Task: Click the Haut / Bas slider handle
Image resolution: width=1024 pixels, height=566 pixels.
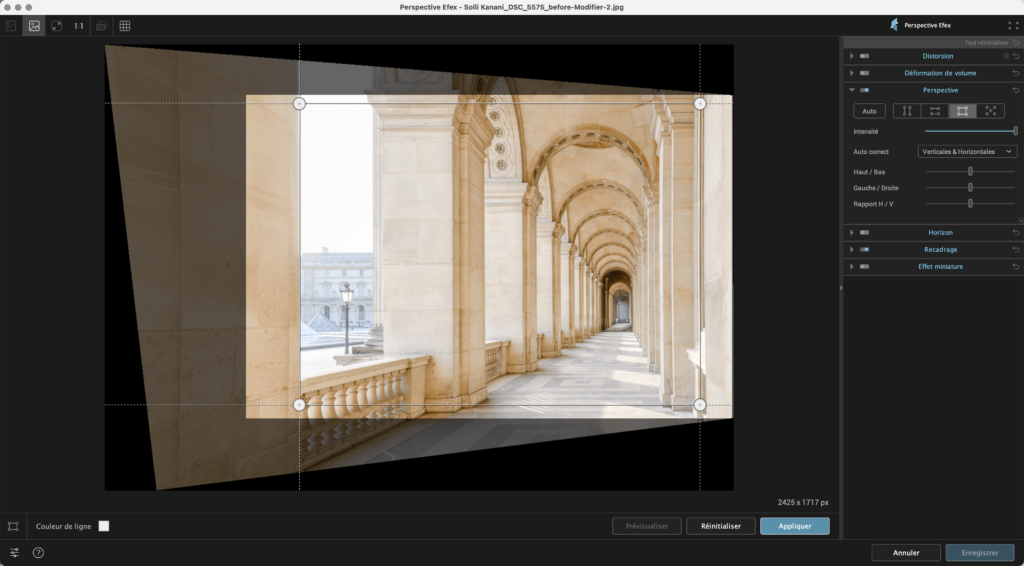Action: click(970, 172)
